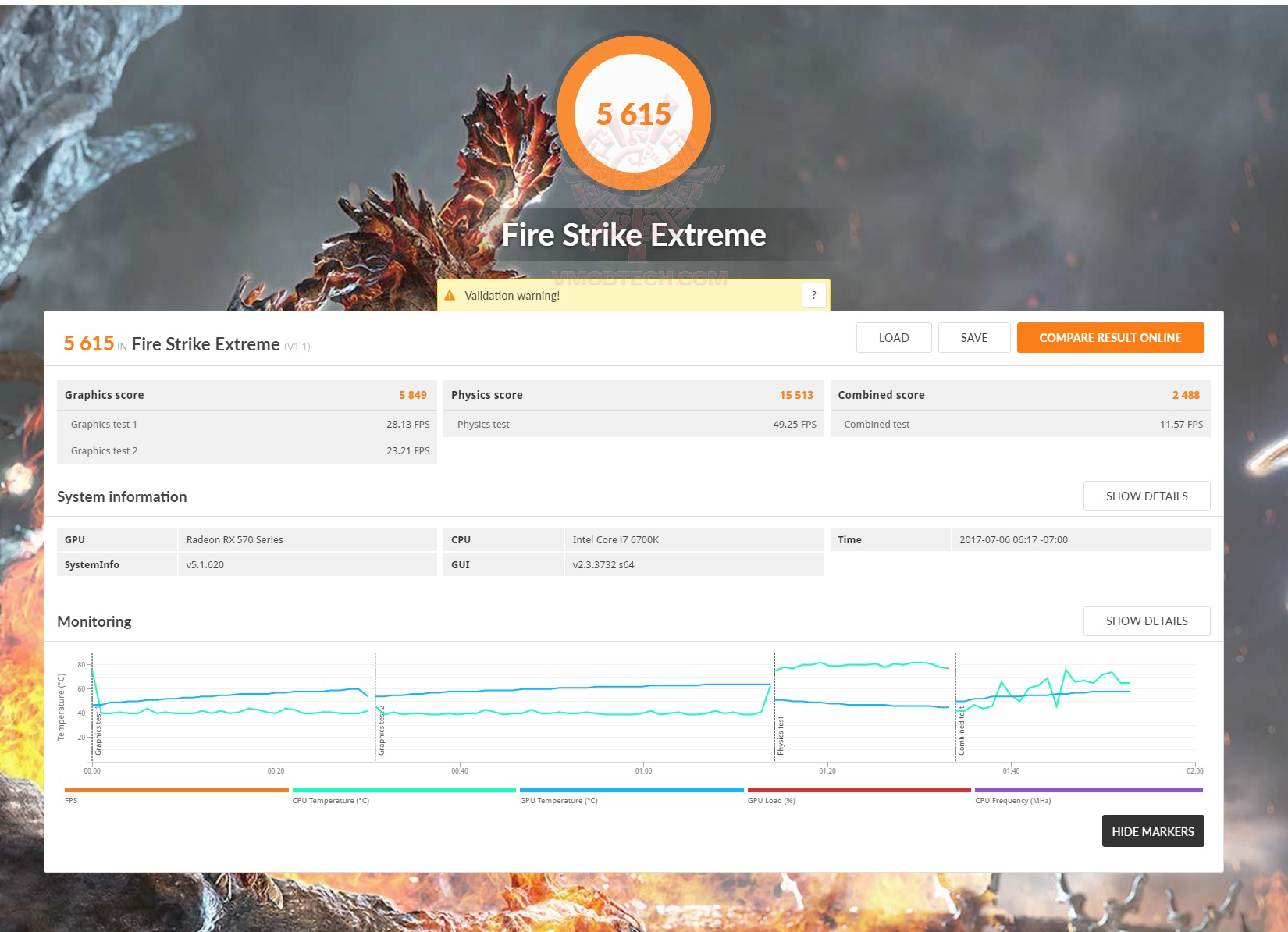This screenshot has height=932, width=1288.
Task: Click the SAVE button
Action: pos(974,337)
